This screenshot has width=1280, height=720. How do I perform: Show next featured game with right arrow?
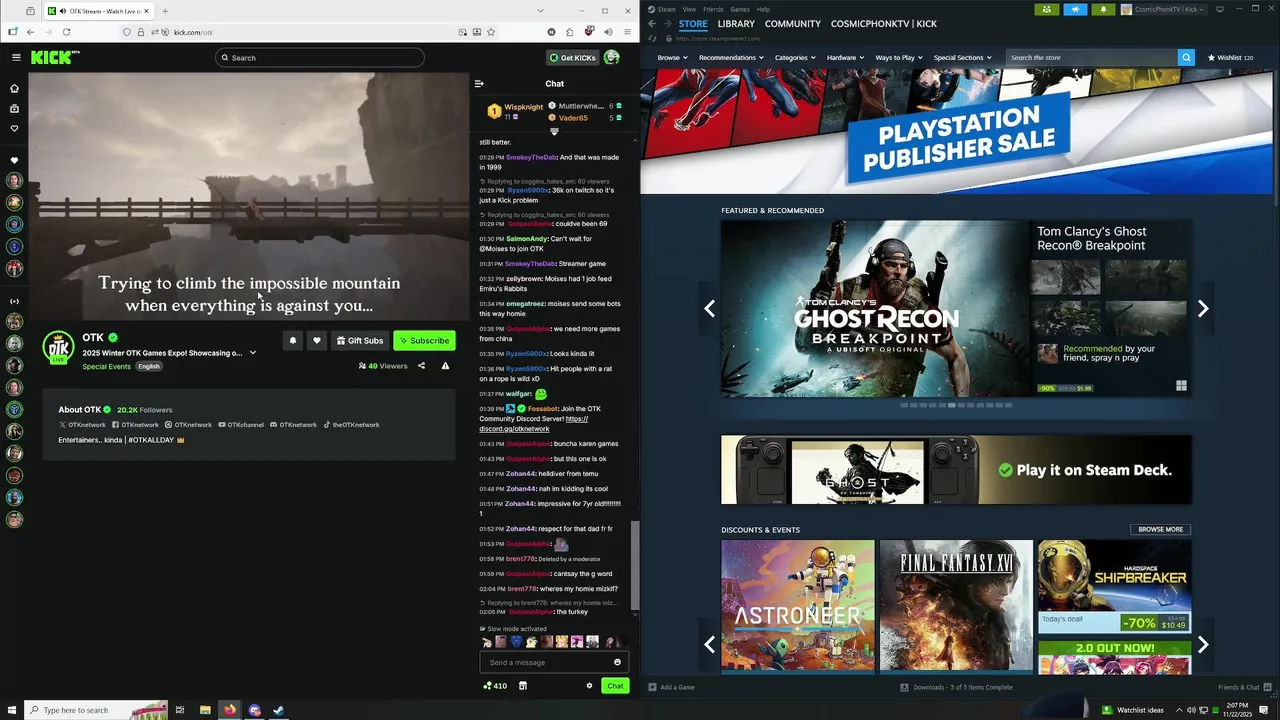[x=1203, y=309]
